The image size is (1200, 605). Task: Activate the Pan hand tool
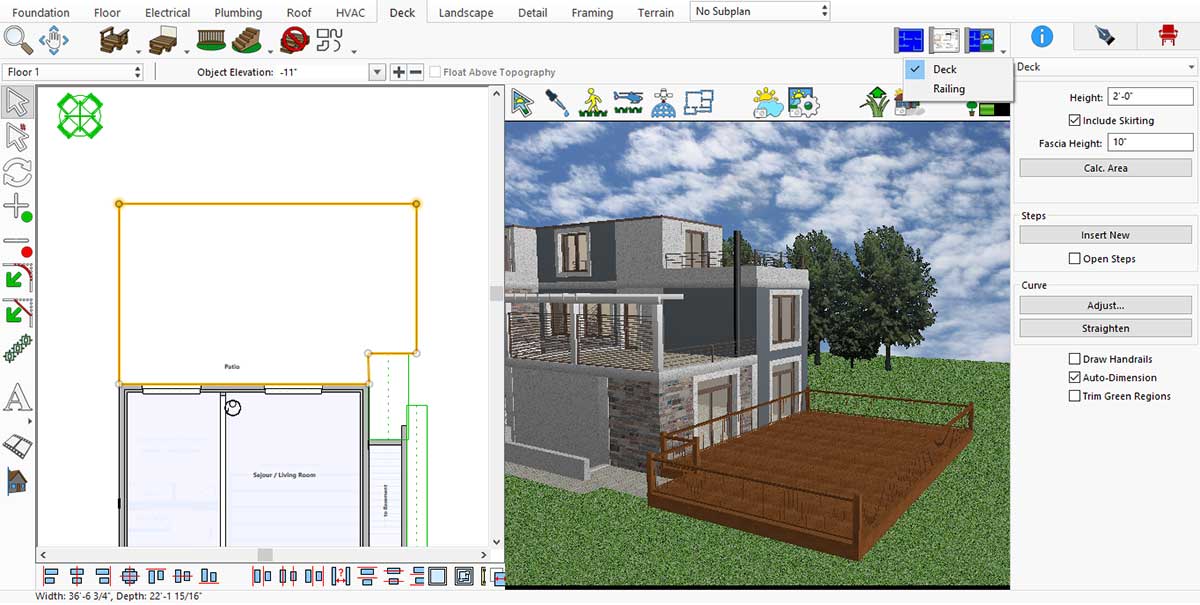[x=54, y=40]
